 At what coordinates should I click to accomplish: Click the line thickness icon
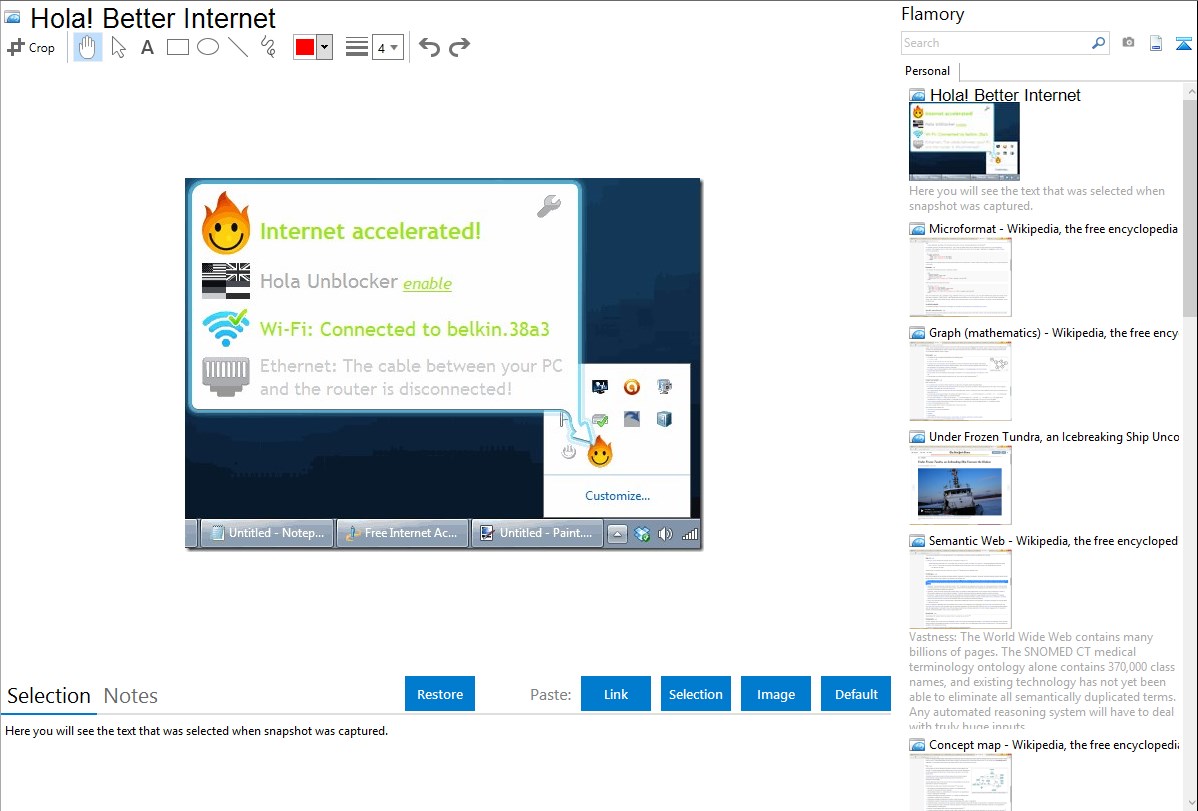click(x=357, y=47)
